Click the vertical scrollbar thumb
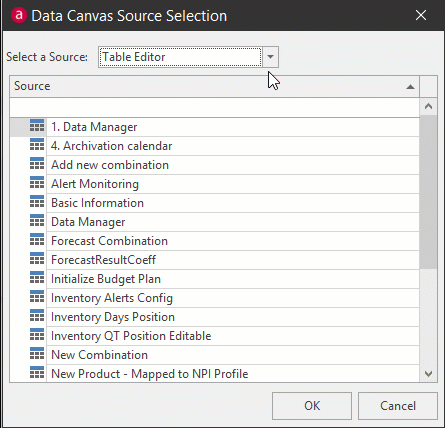The image size is (445, 428). (x=428, y=192)
